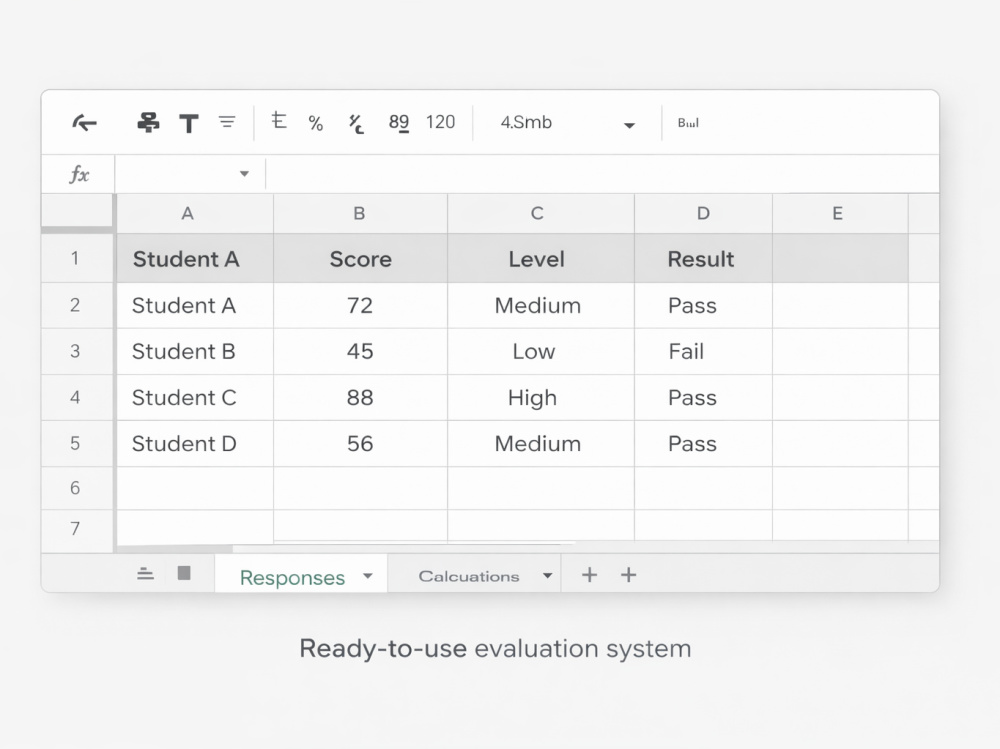The width and height of the screenshot is (1000, 749).
Task: Select row 2 header
Action: click(77, 305)
